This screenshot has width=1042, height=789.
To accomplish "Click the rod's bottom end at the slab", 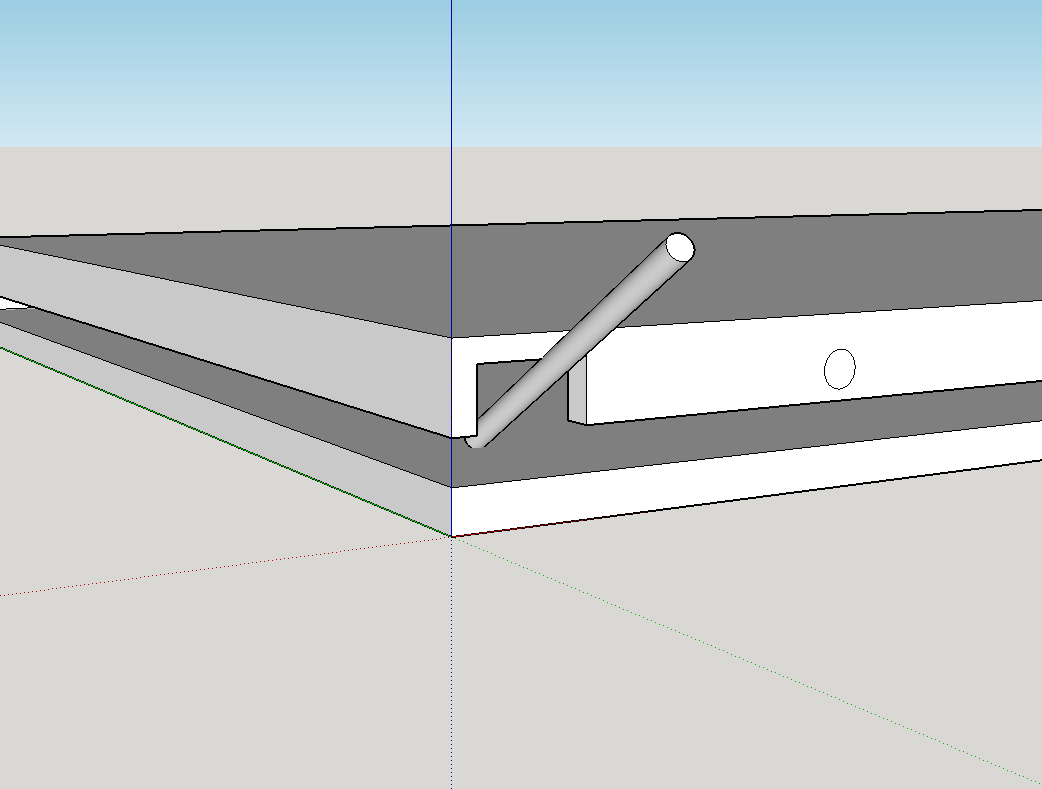I will point(475,438).
